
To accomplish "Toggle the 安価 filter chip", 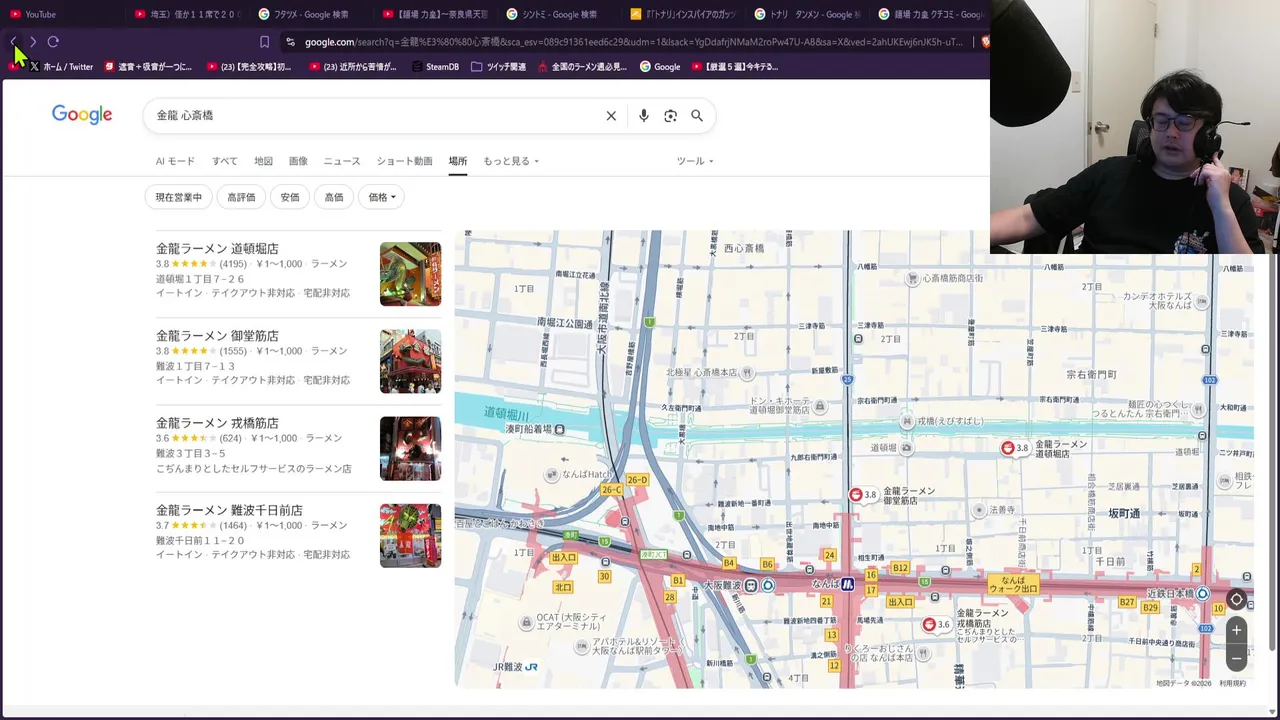I will pyautogui.click(x=290, y=197).
